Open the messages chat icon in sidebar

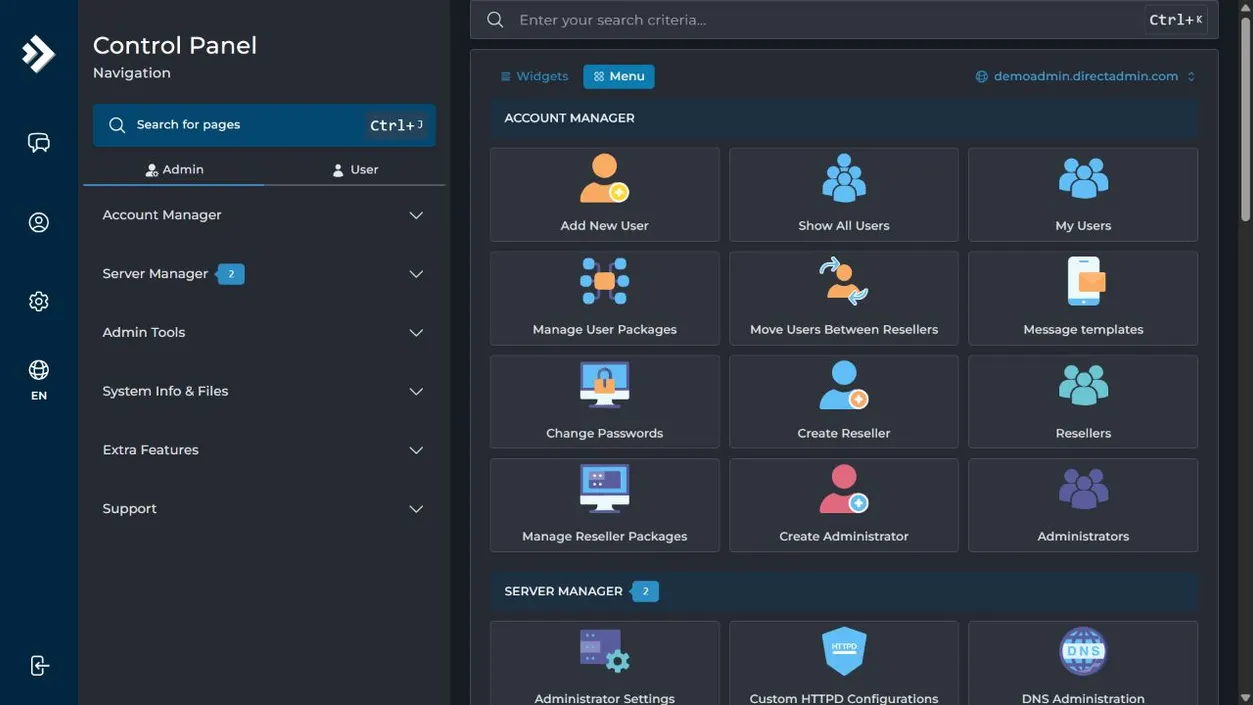click(x=38, y=143)
